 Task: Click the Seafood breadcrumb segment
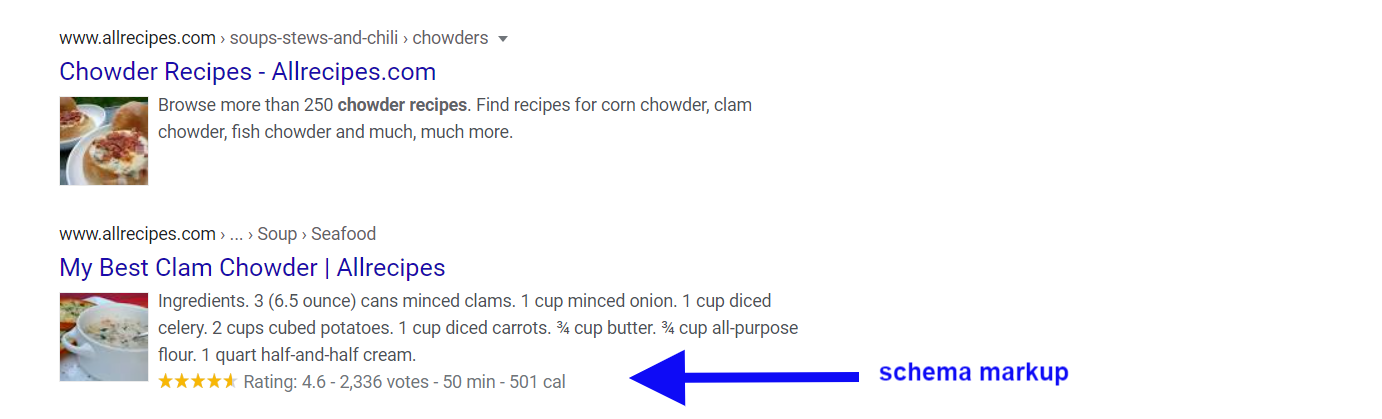click(x=343, y=234)
